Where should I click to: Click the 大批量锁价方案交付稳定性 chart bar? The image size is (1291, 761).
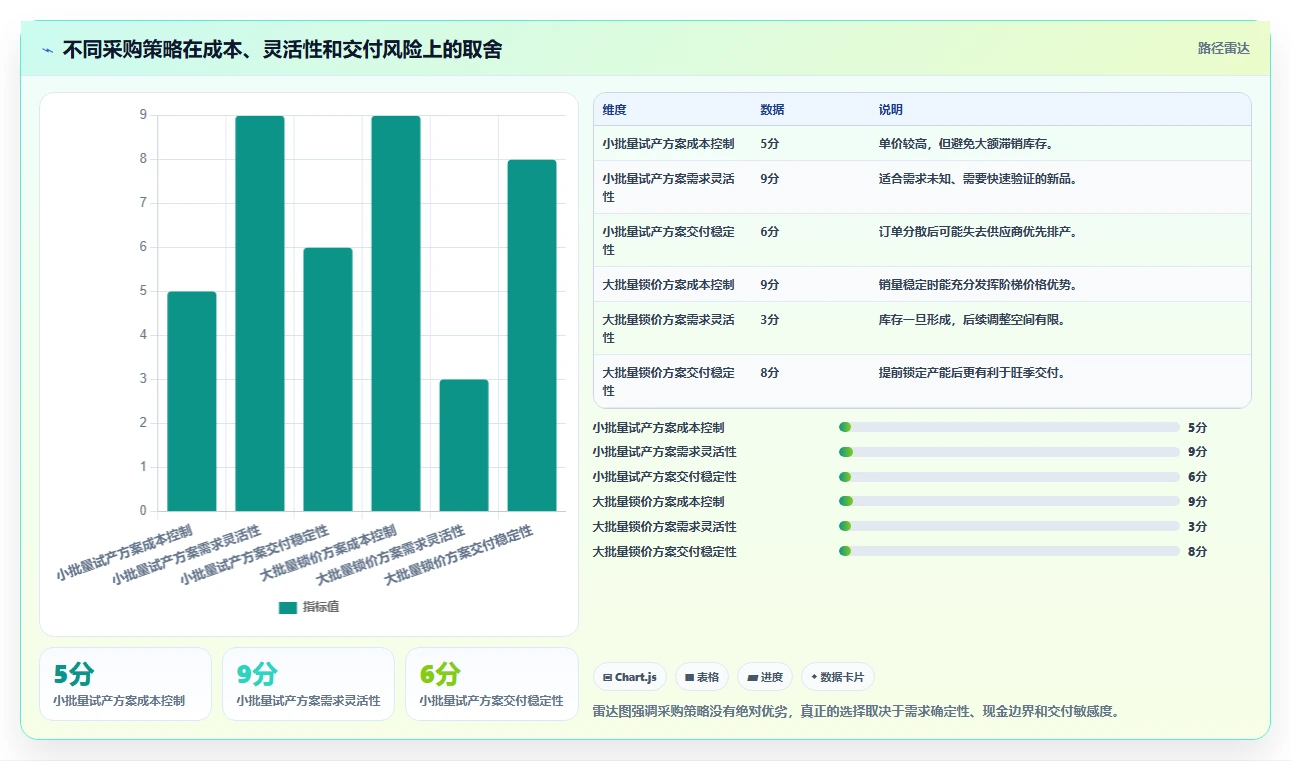pyautogui.click(x=532, y=335)
